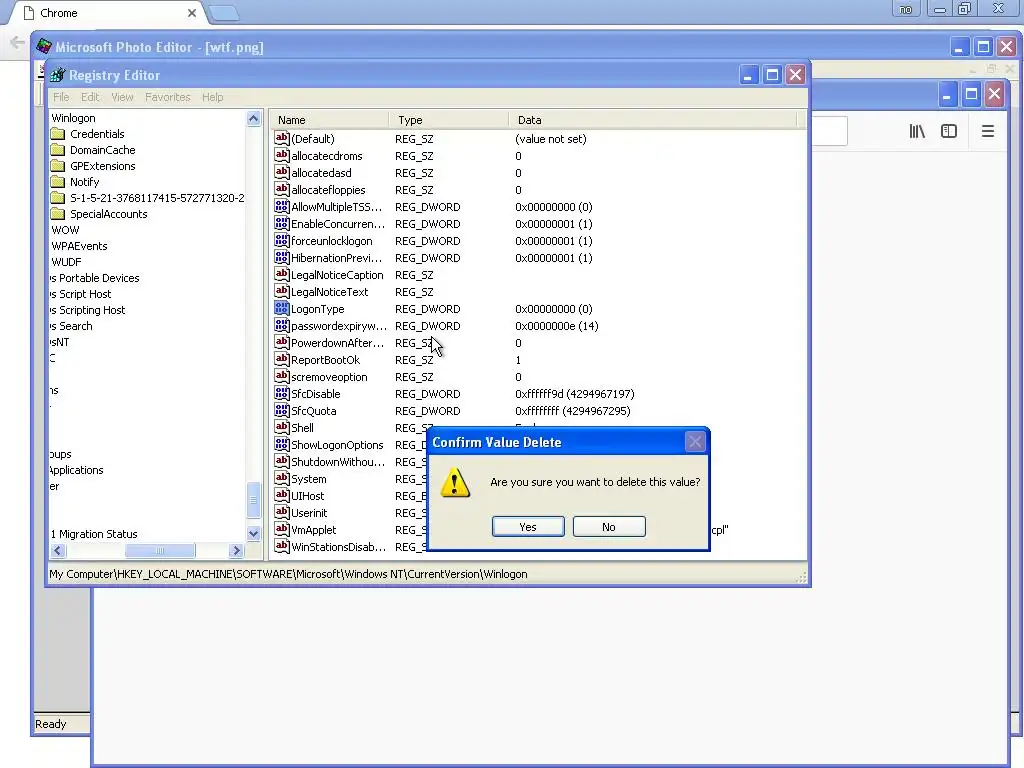Click the LogonType DWORD icon
The height and width of the screenshot is (768, 1024).
[281, 308]
